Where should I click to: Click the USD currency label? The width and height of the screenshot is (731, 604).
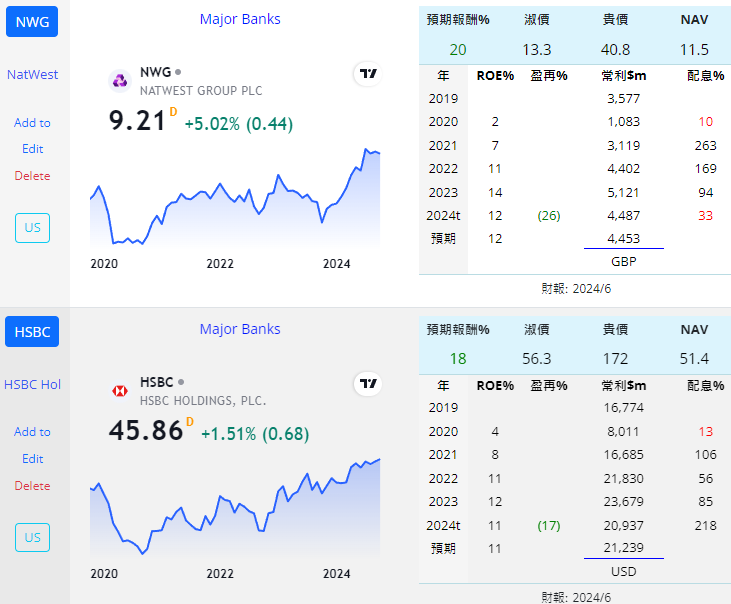[x=623, y=572]
